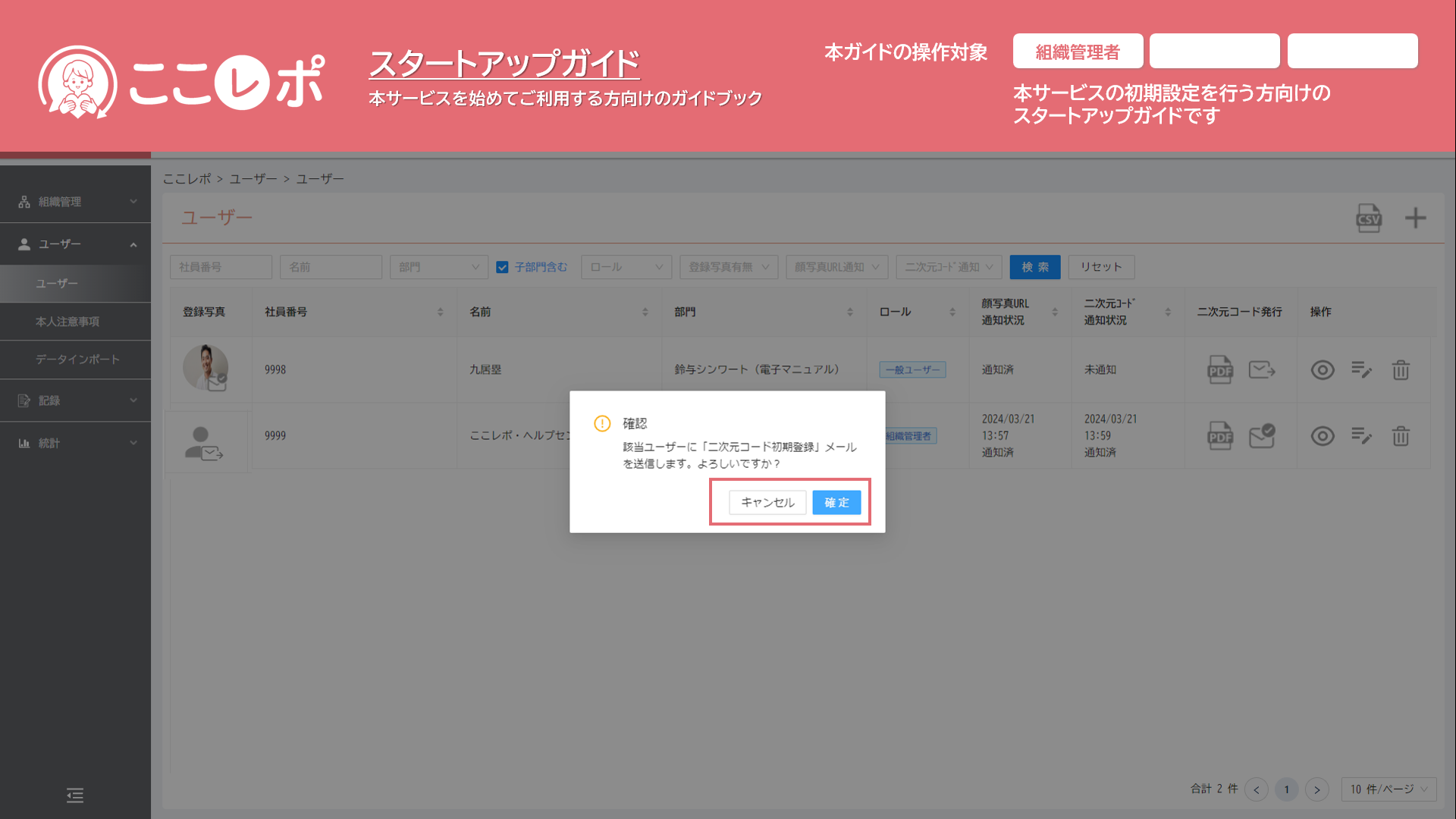The image size is (1456, 819).
Task: Click PDF icon for user 9998
Action: click(x=1219, y=370)
